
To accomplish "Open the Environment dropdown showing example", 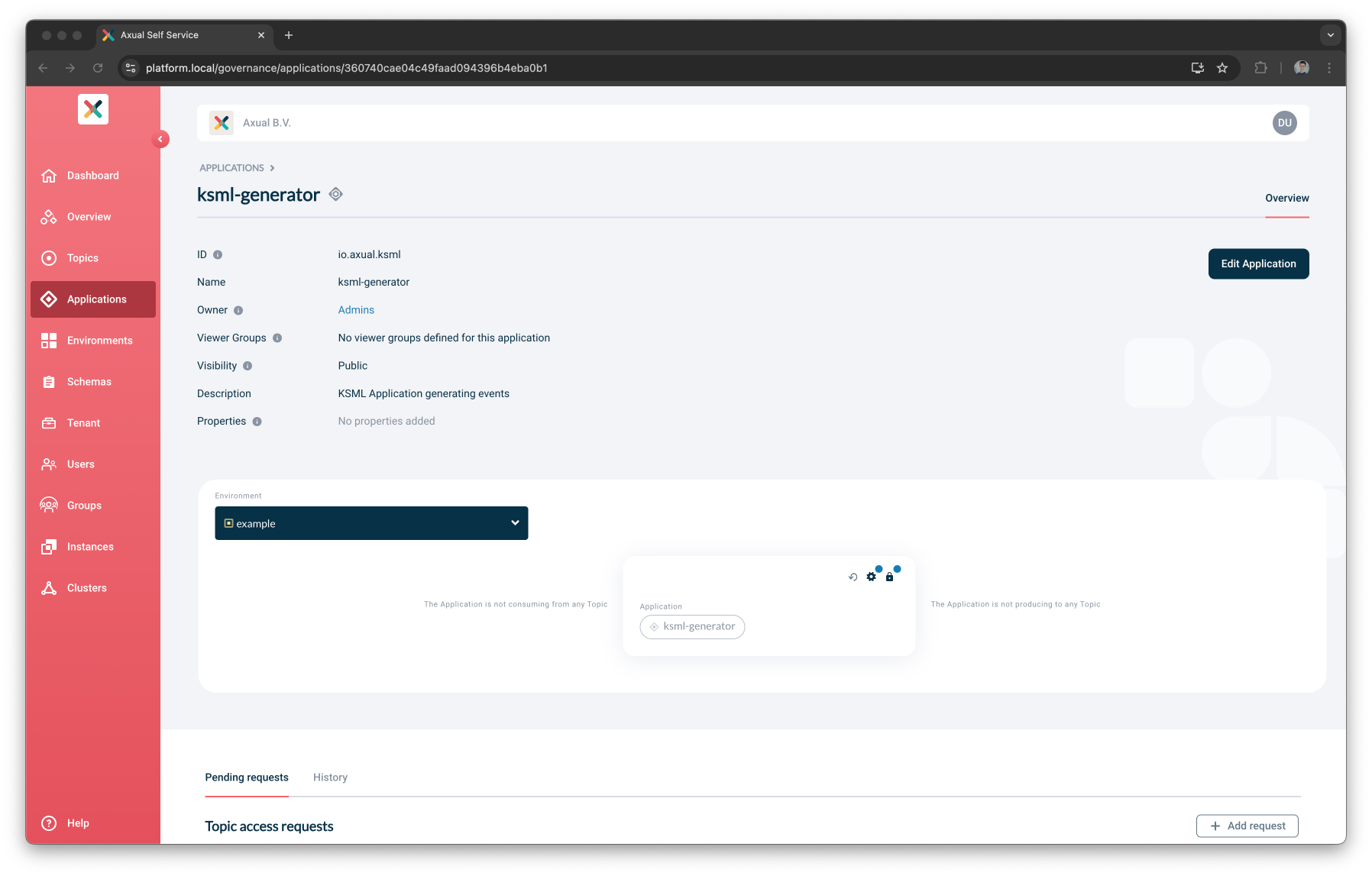I will pyautogui.click(x=371, y=523).
